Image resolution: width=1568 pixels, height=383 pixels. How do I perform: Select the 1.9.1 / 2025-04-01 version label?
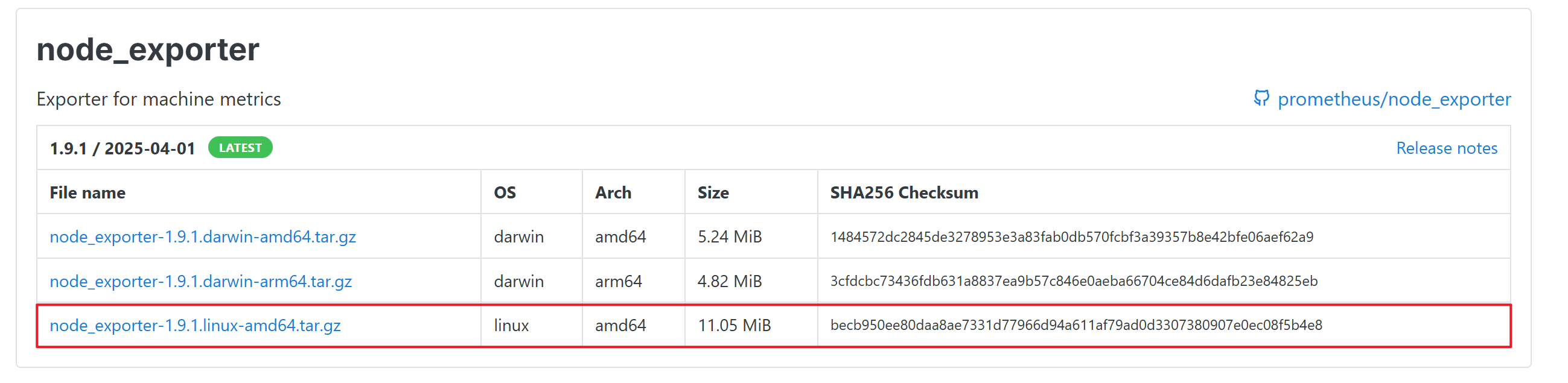point(123,148)
